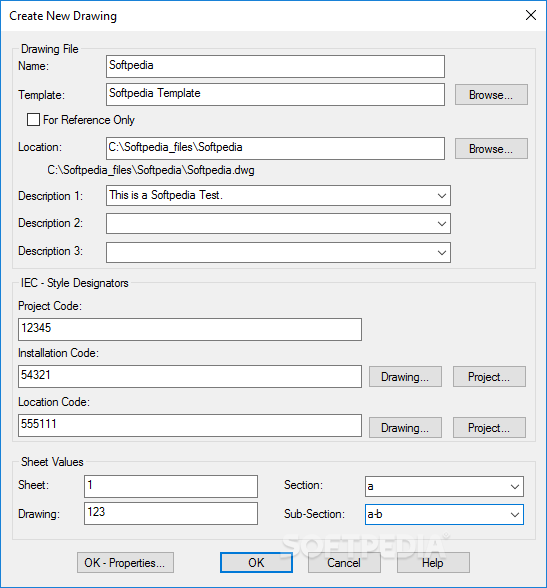Viewport: 547px width, 588px height.
Task: Cancel the new drawing dialog
Action: [344, 562]
